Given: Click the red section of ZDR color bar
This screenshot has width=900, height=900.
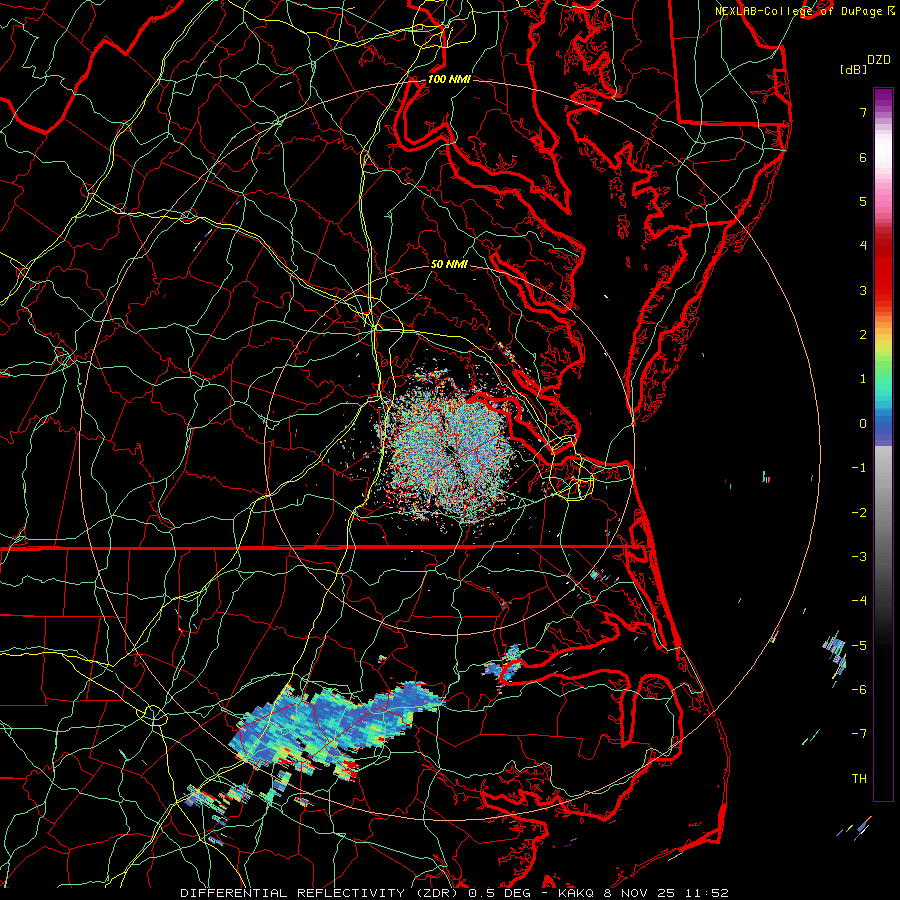Looking at the screenshot, I should 883,270.
